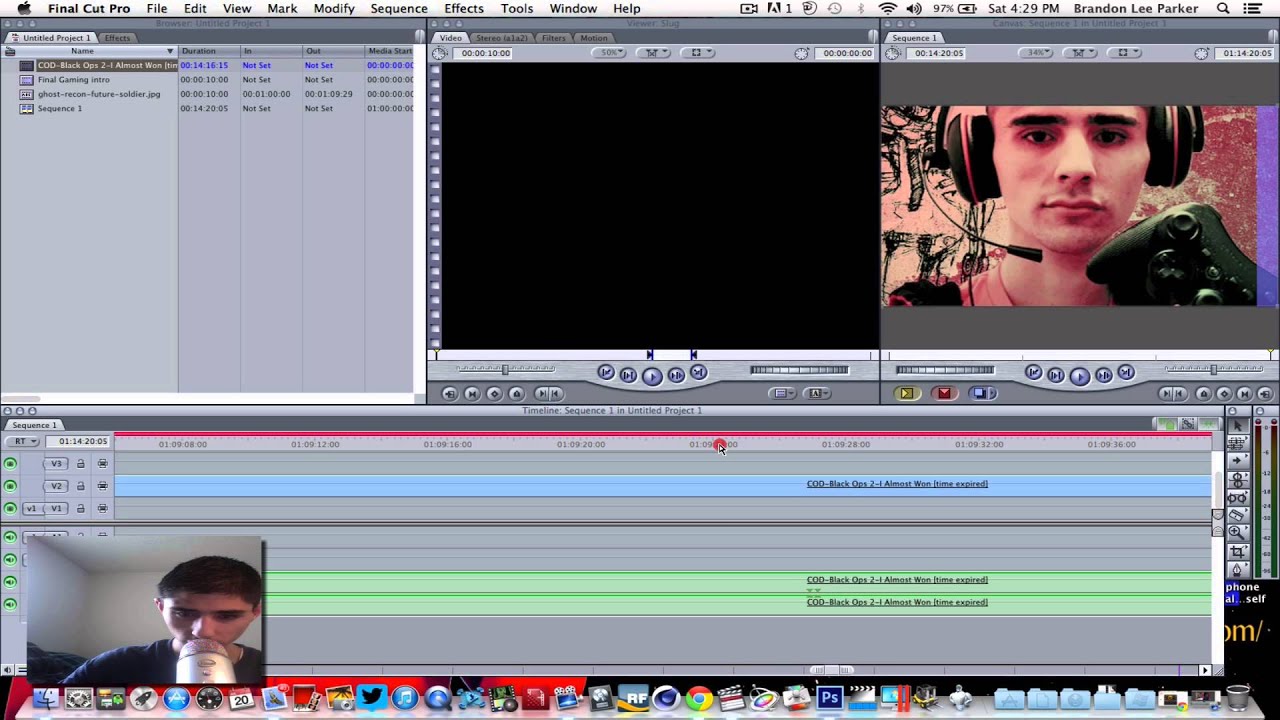Click Play In to Out in the Viewer
Image resolution: width=1280 pixels, height=720 pixels.
[628, 375]
